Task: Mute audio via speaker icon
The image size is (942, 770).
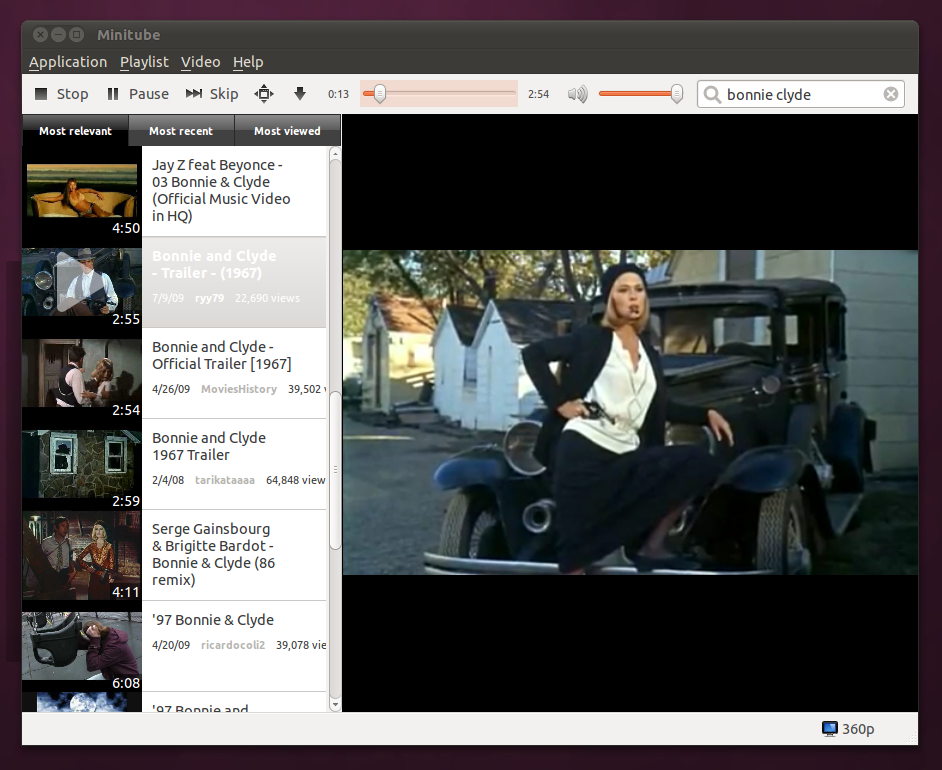Action: [x=577, y=94]
